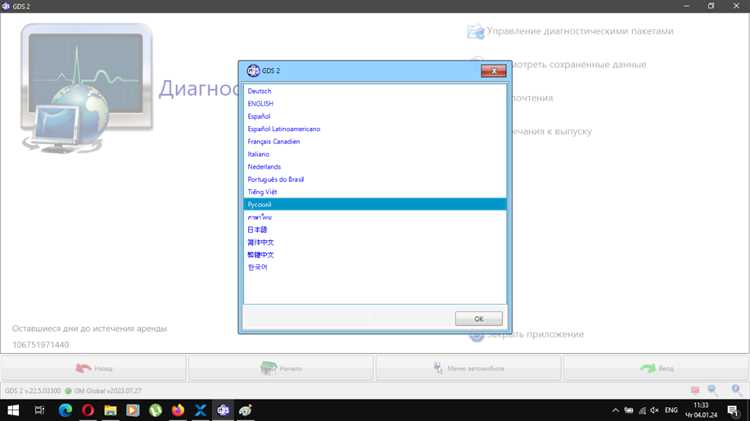This screenshot has width=750, height=421.
Task: Switch ENG input language indicator
Action: pyautogui.click(x=671, y=410)
